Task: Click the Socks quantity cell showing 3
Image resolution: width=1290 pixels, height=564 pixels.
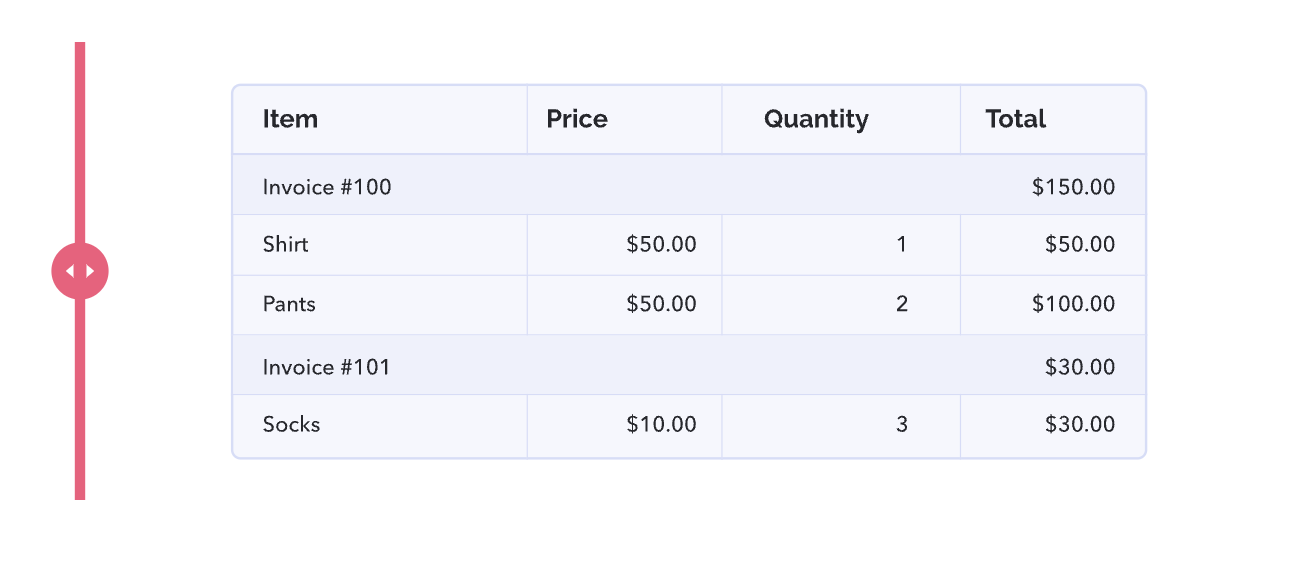Action: [x=841, y=426]
